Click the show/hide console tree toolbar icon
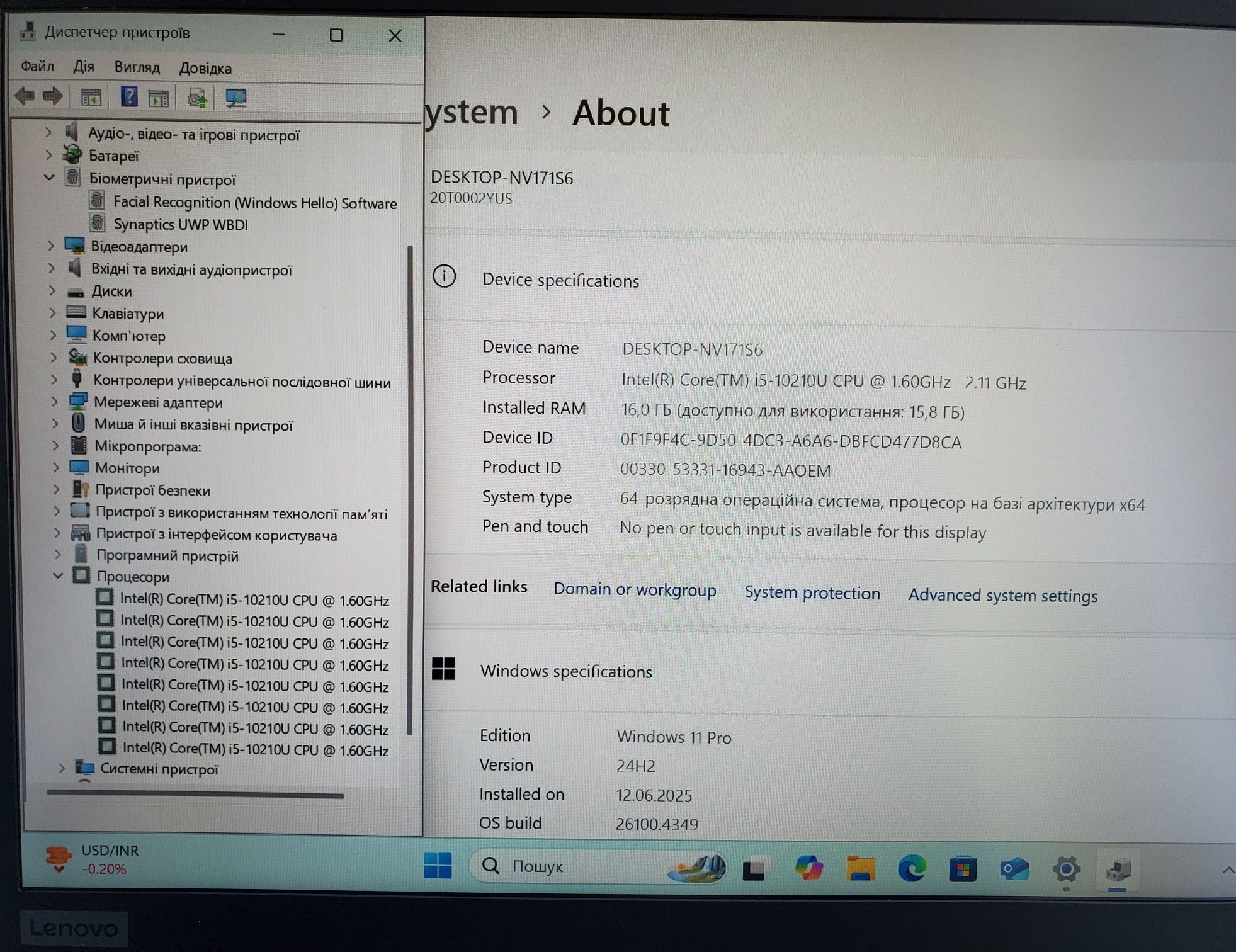 [x=91, y=98]
